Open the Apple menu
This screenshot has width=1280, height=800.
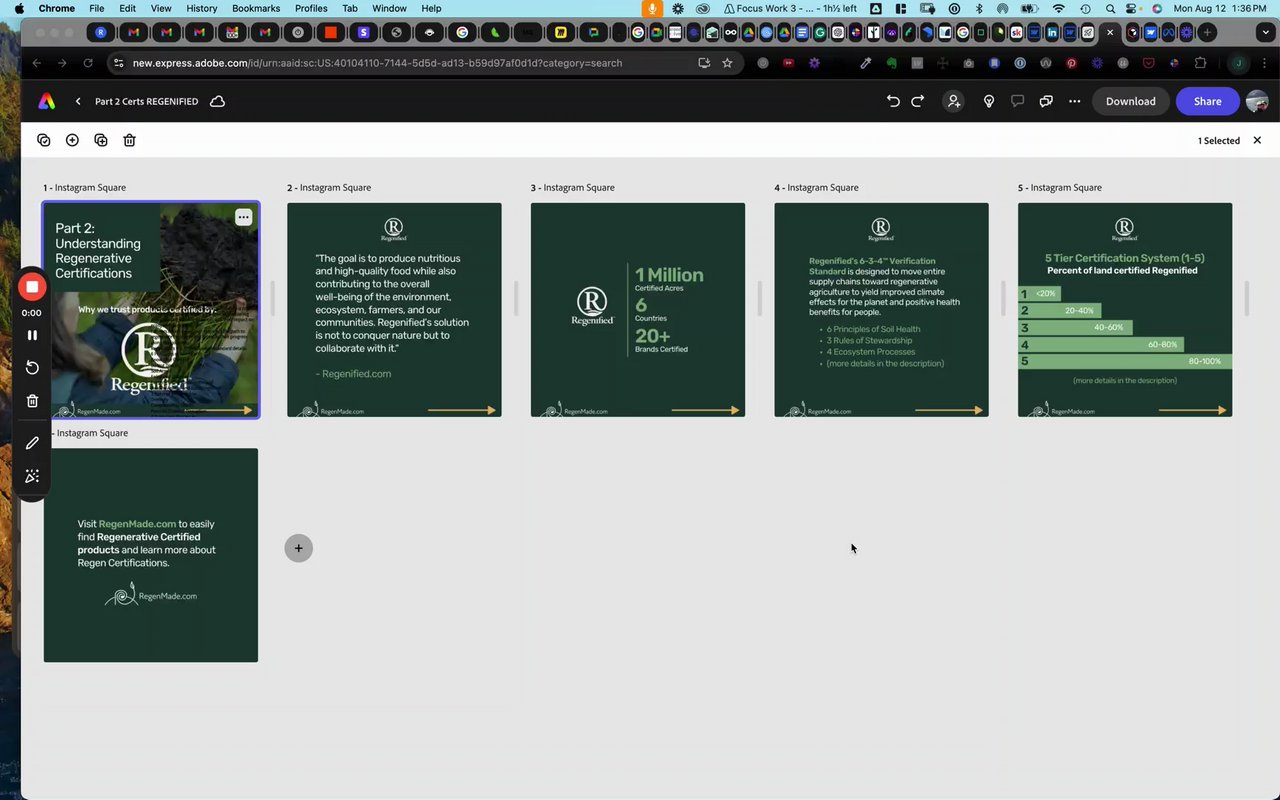coord(19,8)
